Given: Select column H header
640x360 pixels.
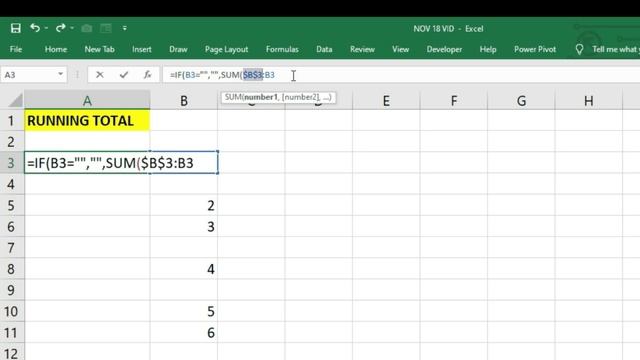Looking at the screenshot, I should click(589, 101).
